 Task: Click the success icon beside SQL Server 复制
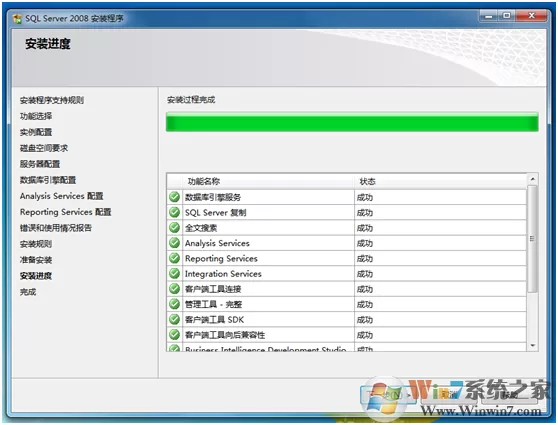point(174,212)
